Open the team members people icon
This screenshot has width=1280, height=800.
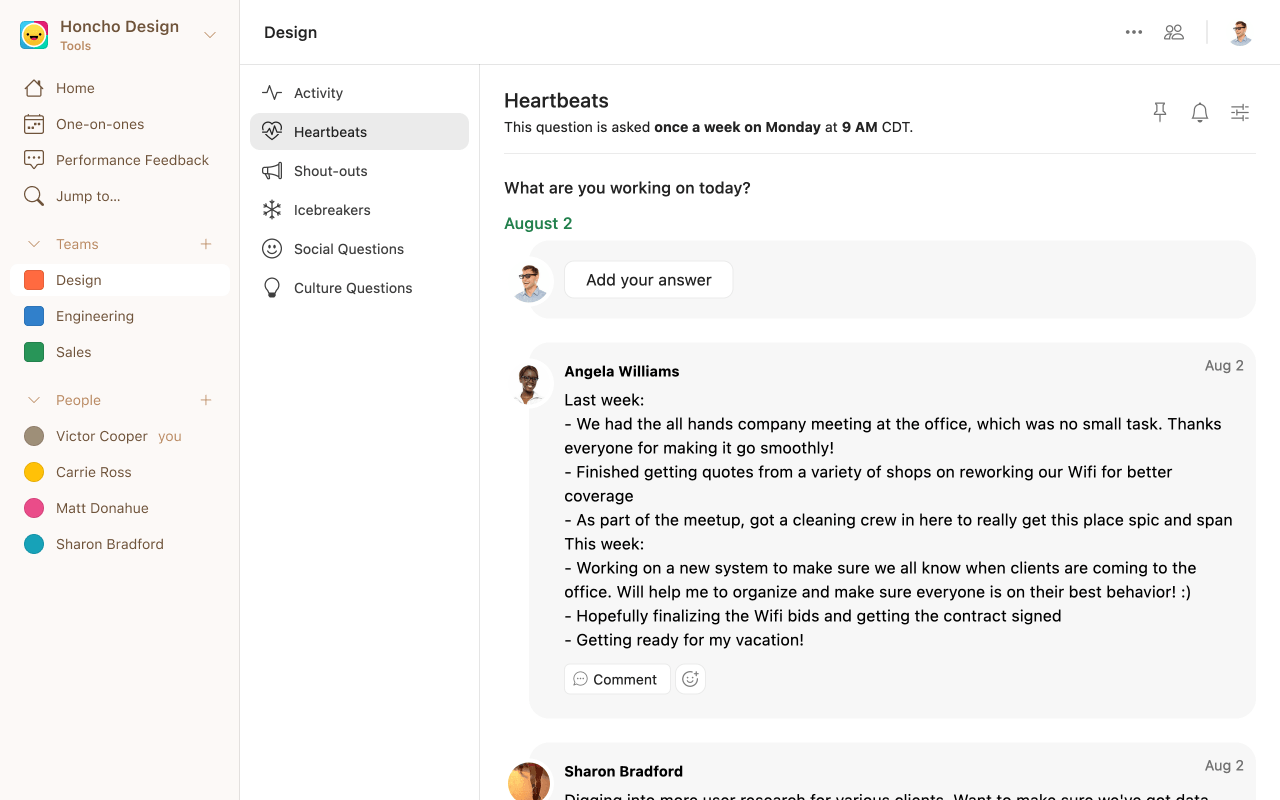[x=1174, y=32]
